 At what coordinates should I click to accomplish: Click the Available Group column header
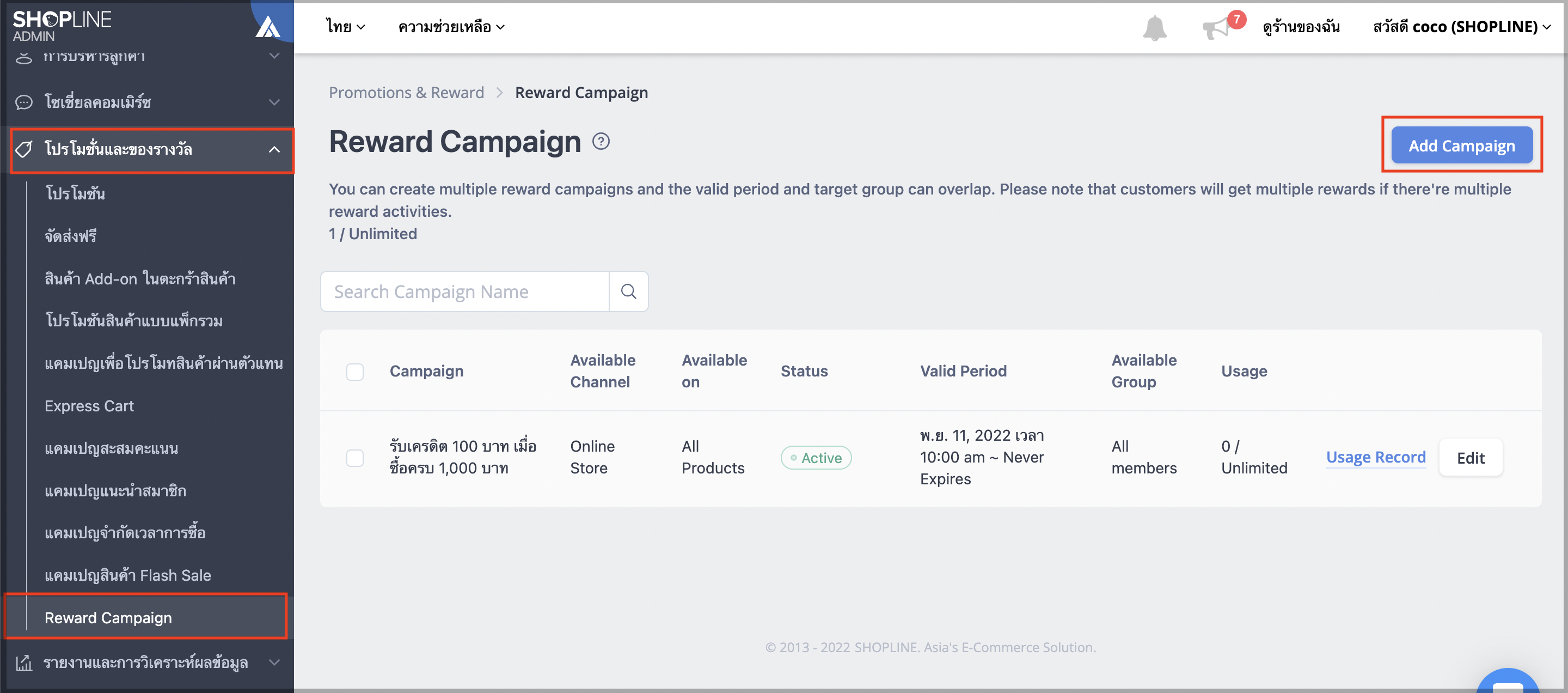click(1144, 371)
